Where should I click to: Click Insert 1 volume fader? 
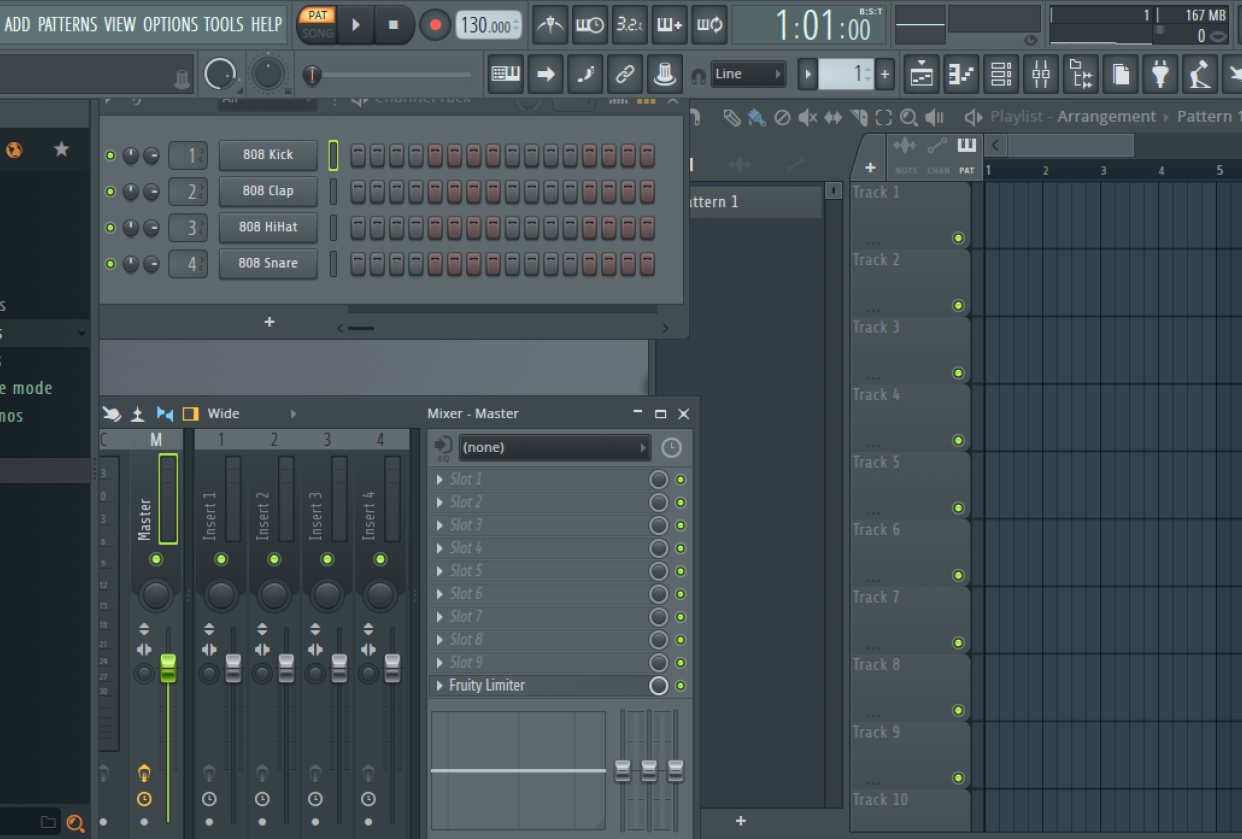tap(233, 668)
